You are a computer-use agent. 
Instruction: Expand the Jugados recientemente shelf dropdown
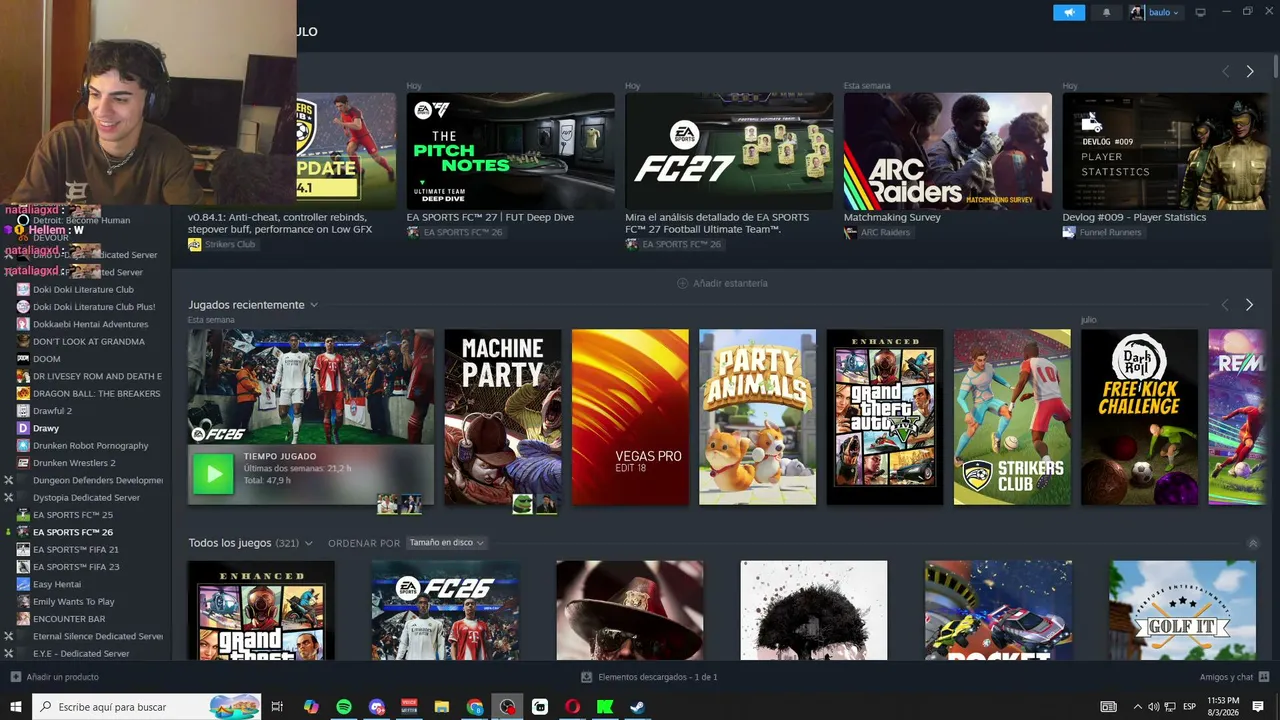(313, 305)
